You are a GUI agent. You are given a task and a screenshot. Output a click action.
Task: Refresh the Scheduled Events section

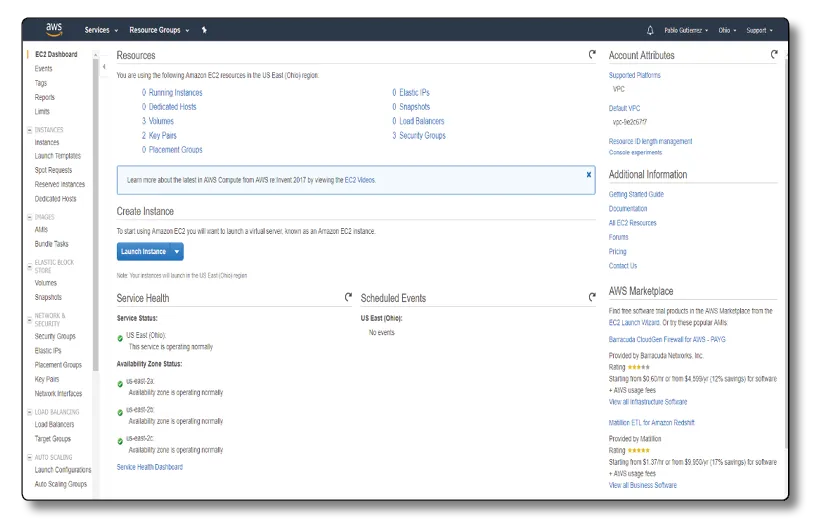(x=593, y=297)
